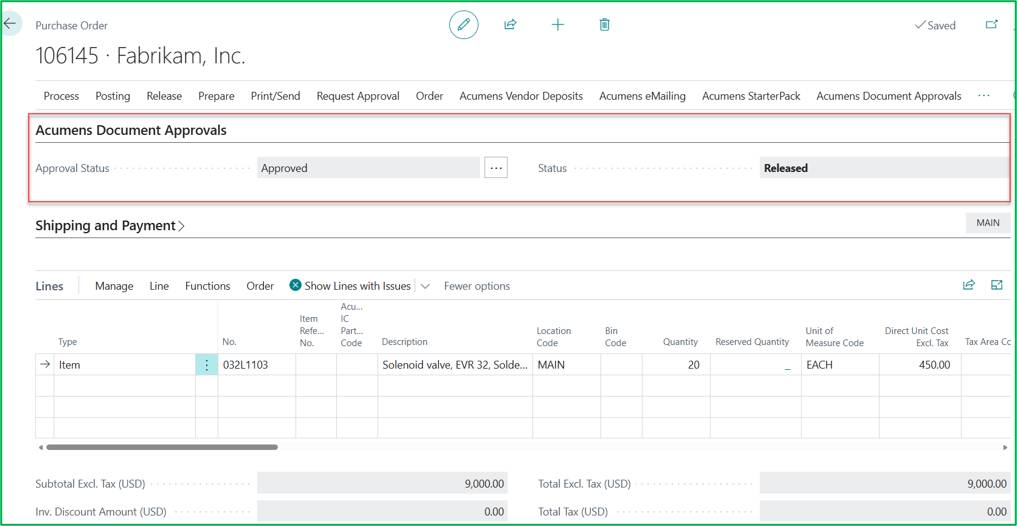Open the Prepare menu

click(217, 96)
